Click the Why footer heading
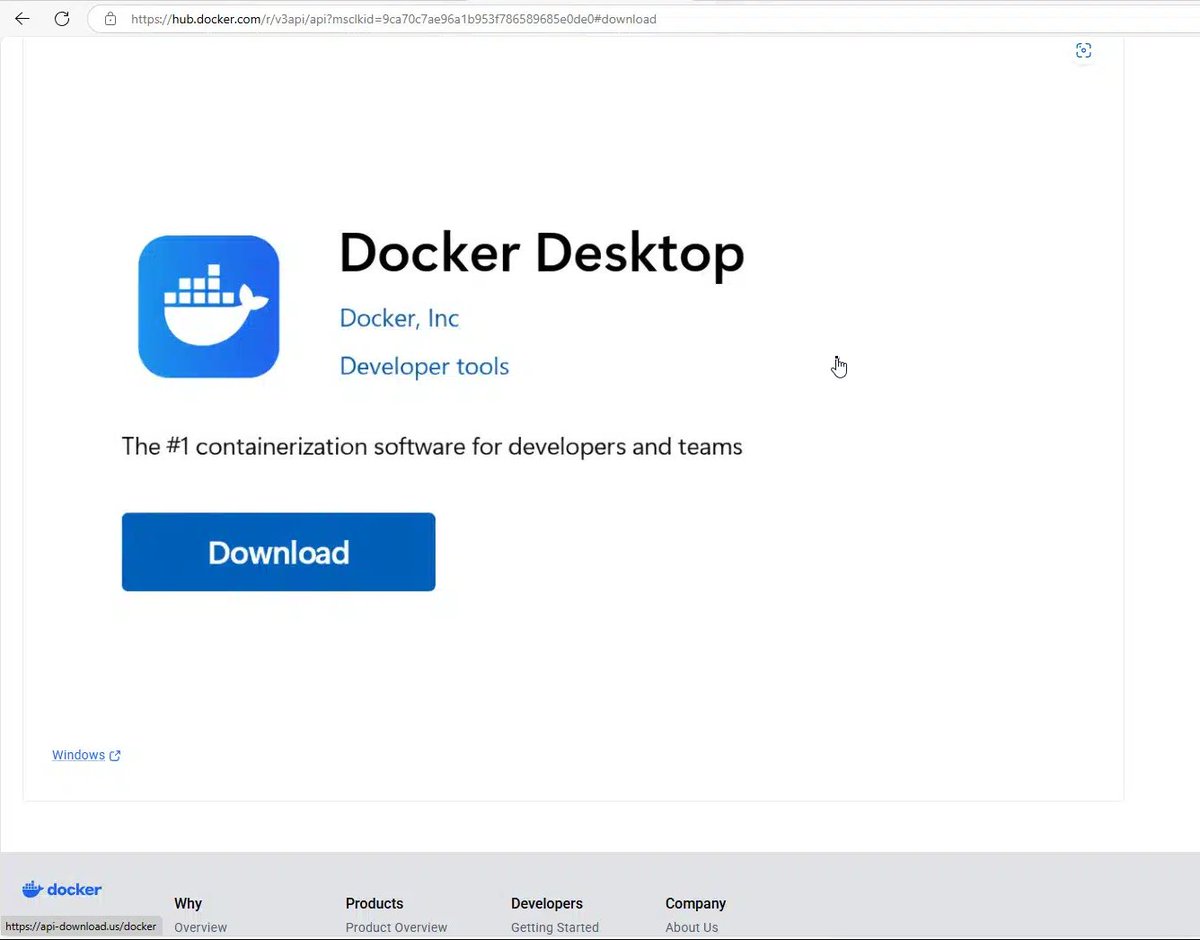 tap(188, 903)
